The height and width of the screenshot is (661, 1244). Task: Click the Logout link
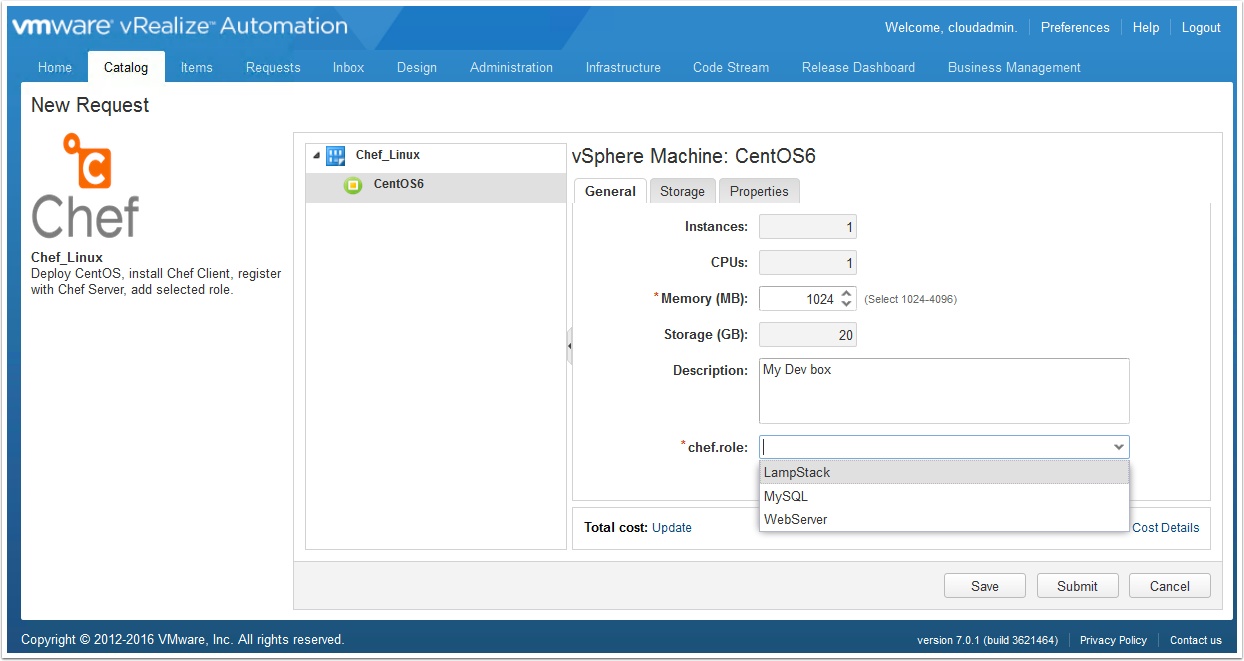pos(1201,27)
